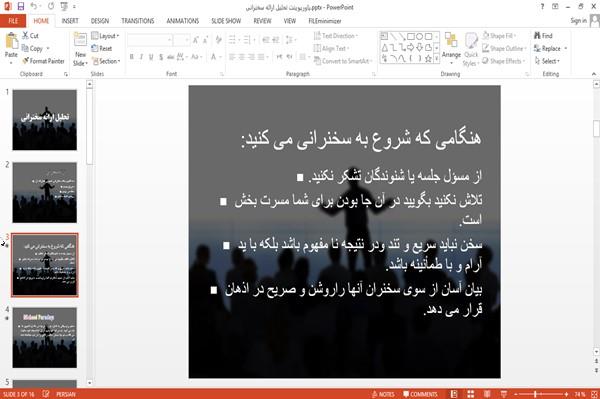
Task: Collapse the ribbon arrow
Action: click(594, 74)
